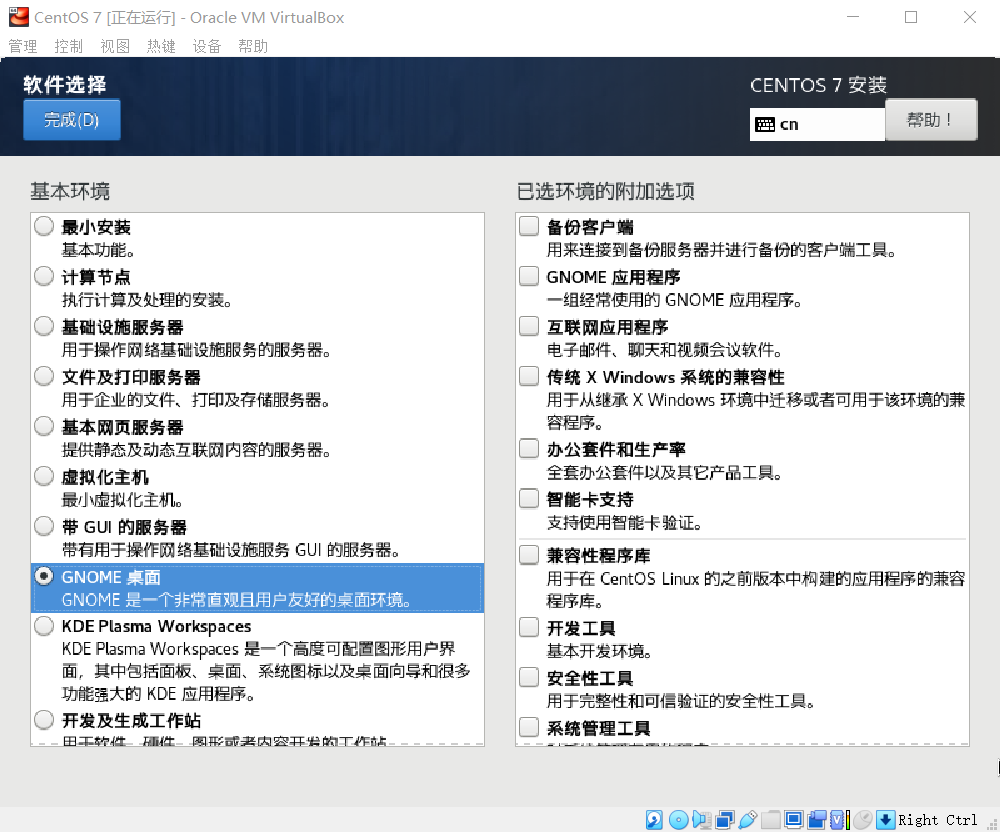Click the hard disk activity status icon
Screen dimensions: 1000x832
point(654,819)
